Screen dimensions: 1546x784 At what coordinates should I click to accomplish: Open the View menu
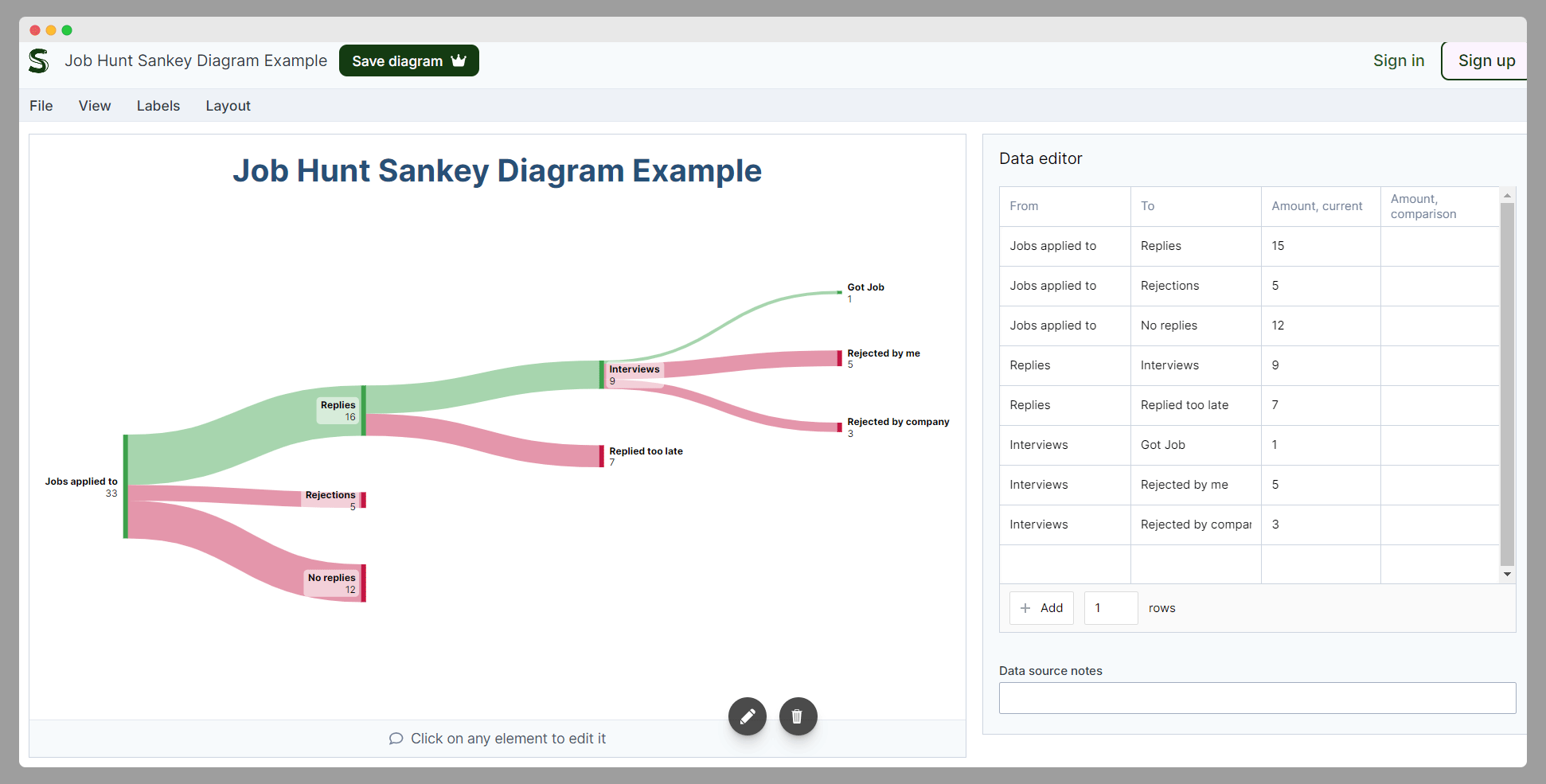coord(95,106)
